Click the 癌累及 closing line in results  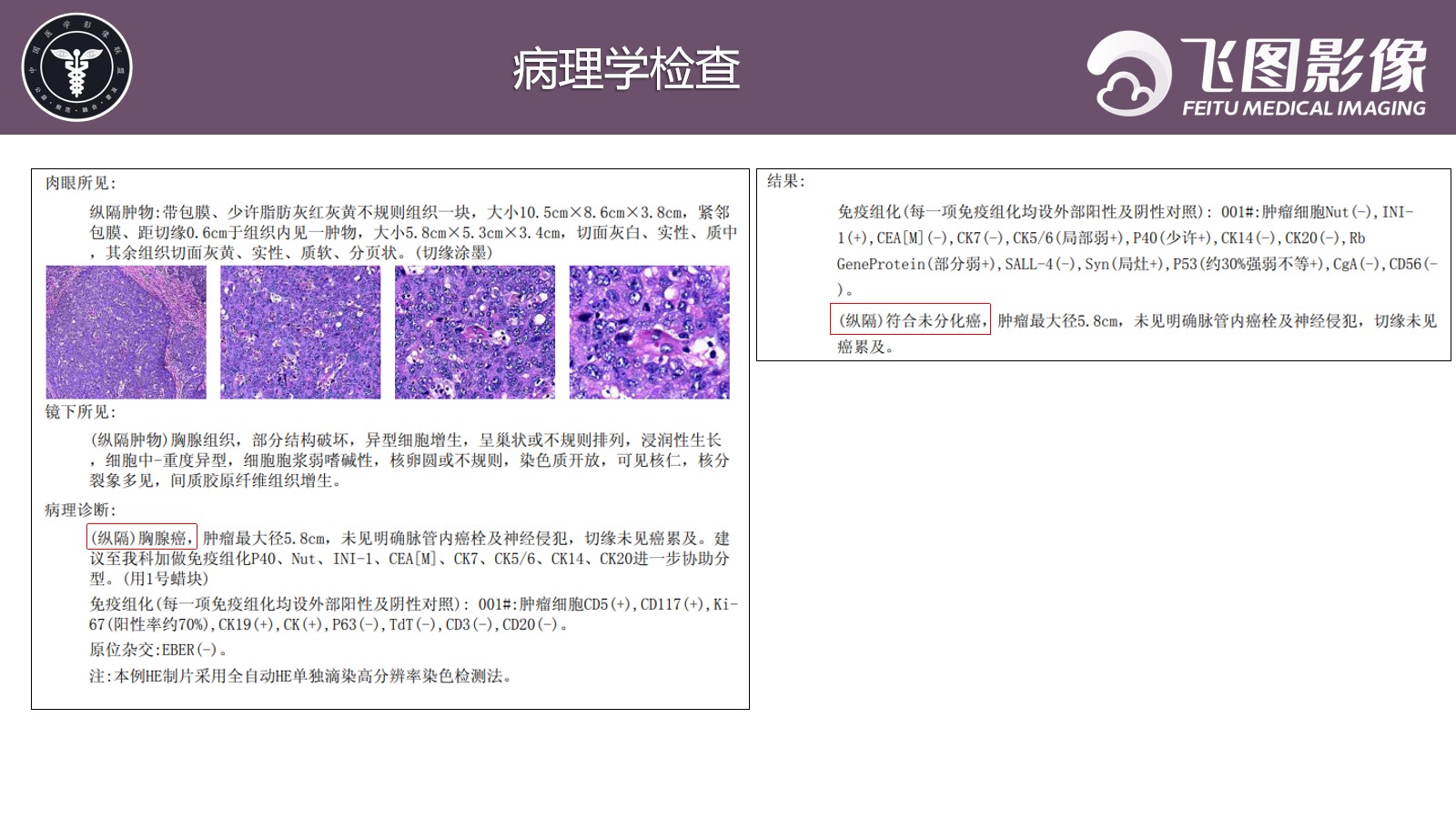coord(865,347)
